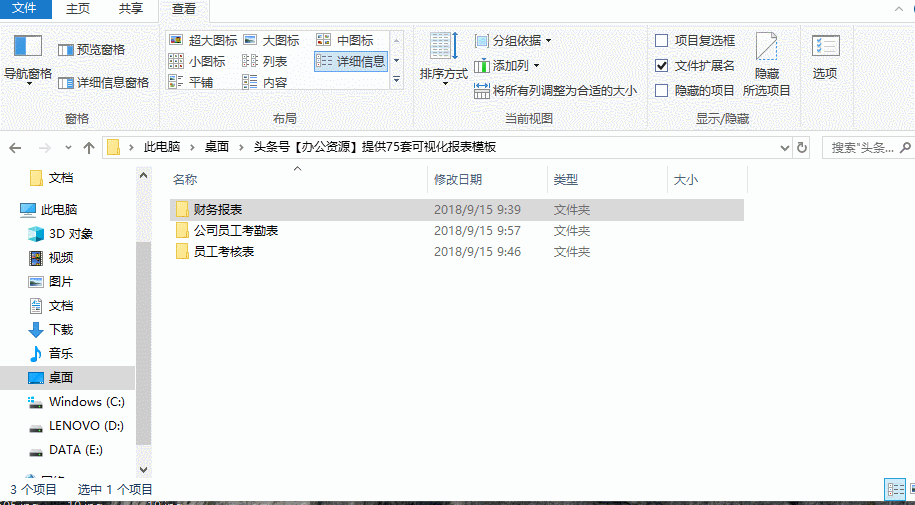Switch to details view in status bar
Image resolution: width=915 pixels, height=505 pixels.
click(x=895, y=489)
